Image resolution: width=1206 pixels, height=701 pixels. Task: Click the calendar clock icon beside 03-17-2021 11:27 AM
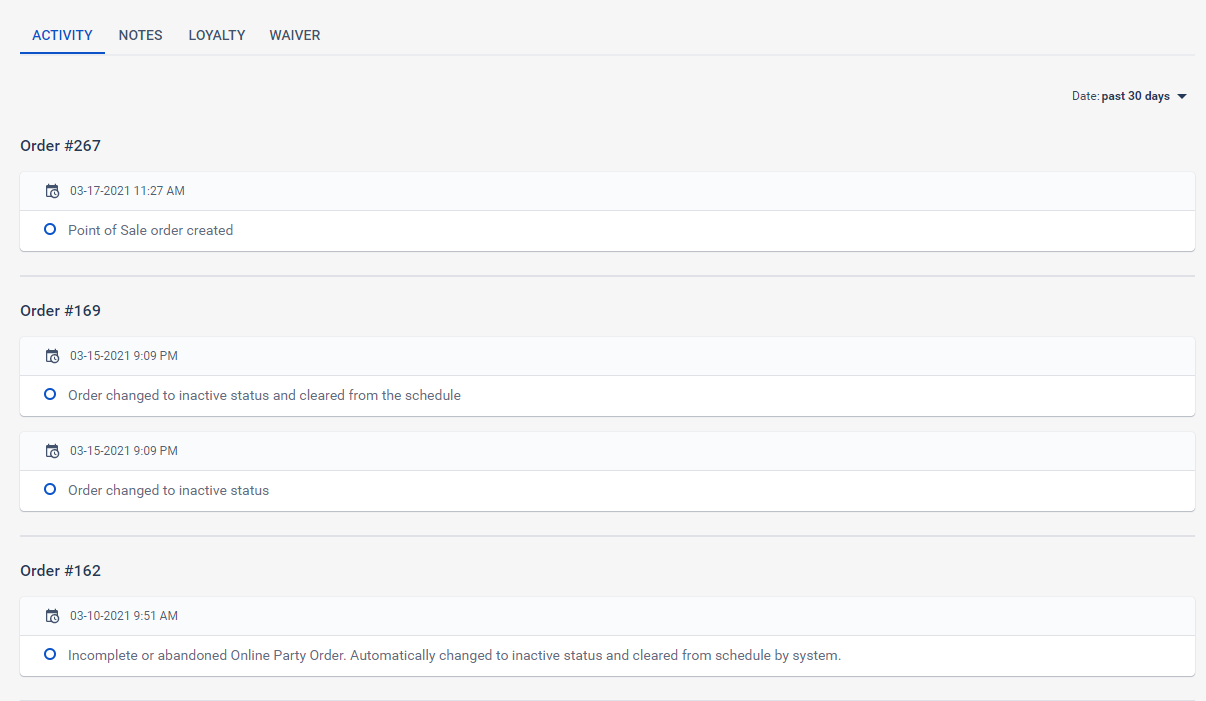53,191
